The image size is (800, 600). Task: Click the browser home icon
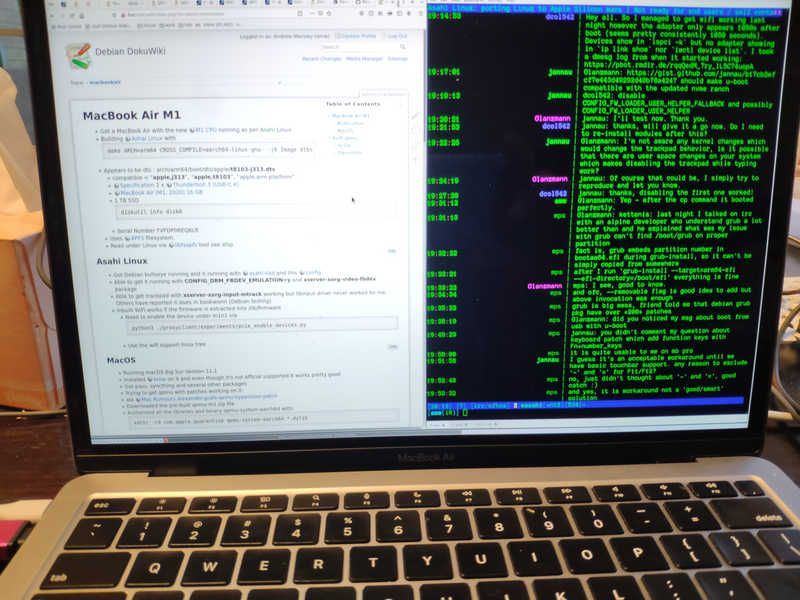[x=80, y=15]
